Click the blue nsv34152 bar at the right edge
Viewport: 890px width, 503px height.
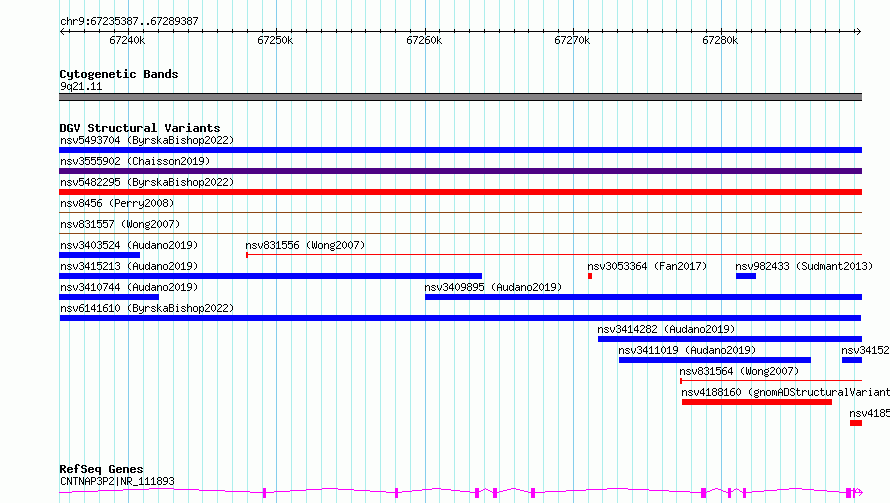tap(852, 360)
